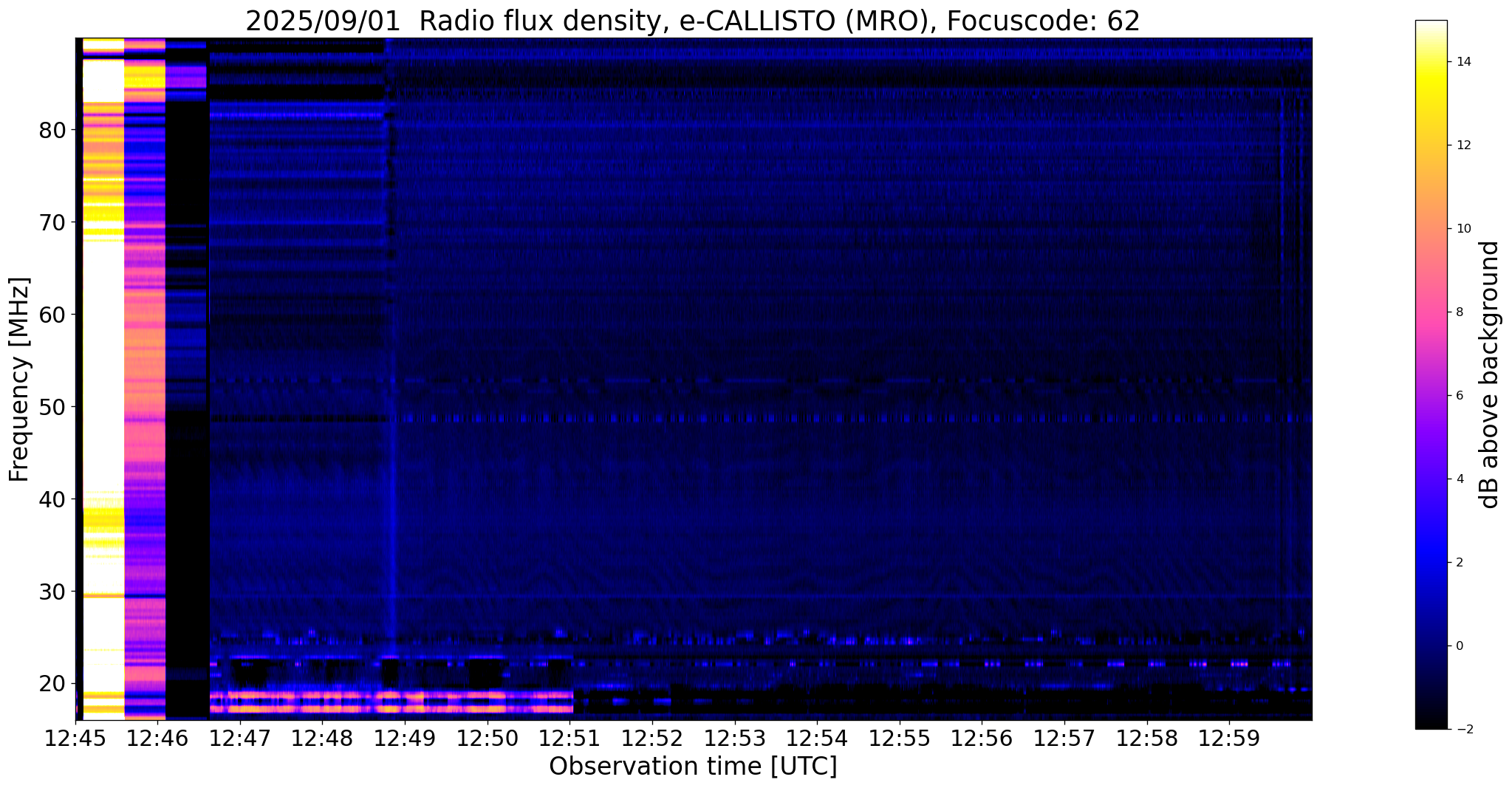Click the 30 MHz frequency tick label
Viewport: 1512px width, 788px height.
pos(52,592)
